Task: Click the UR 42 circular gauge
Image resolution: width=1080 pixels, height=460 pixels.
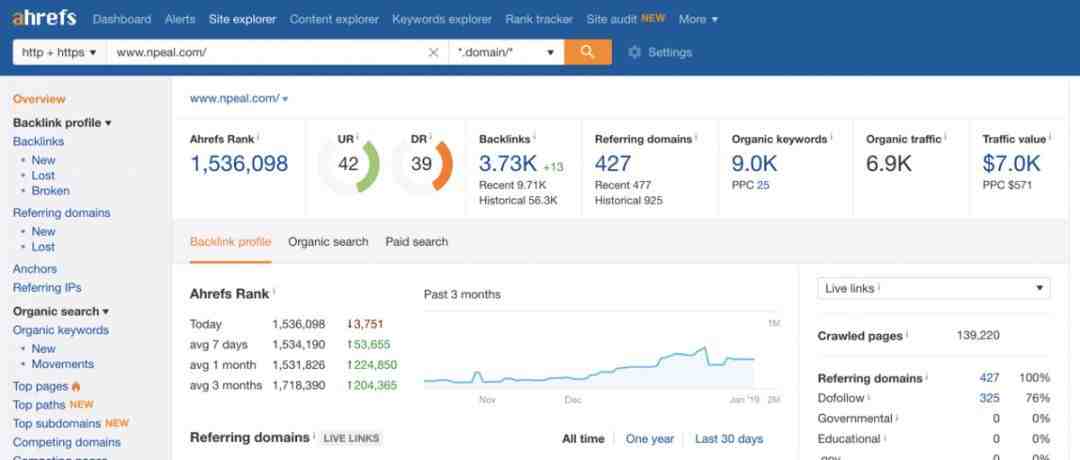Action: pos(349,165)
